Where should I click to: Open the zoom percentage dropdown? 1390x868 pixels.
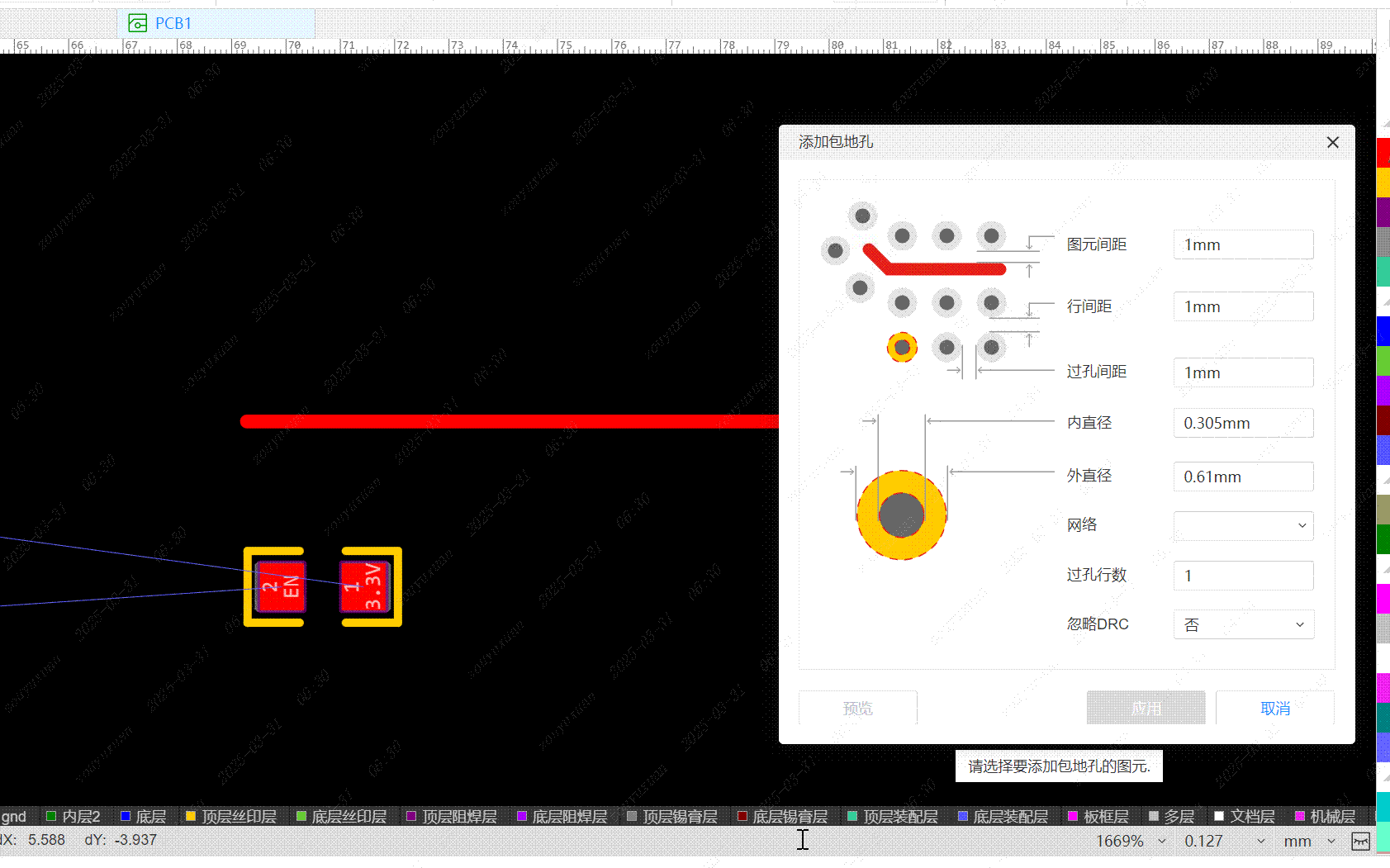[1162, 841]
